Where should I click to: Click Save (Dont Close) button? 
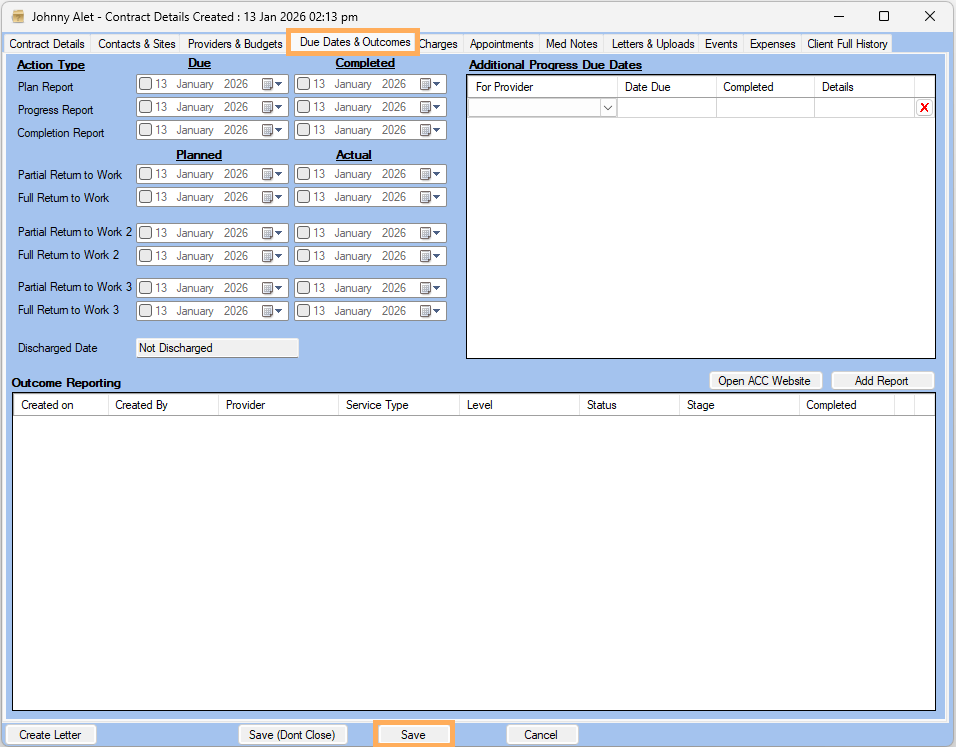pos(292,735)
